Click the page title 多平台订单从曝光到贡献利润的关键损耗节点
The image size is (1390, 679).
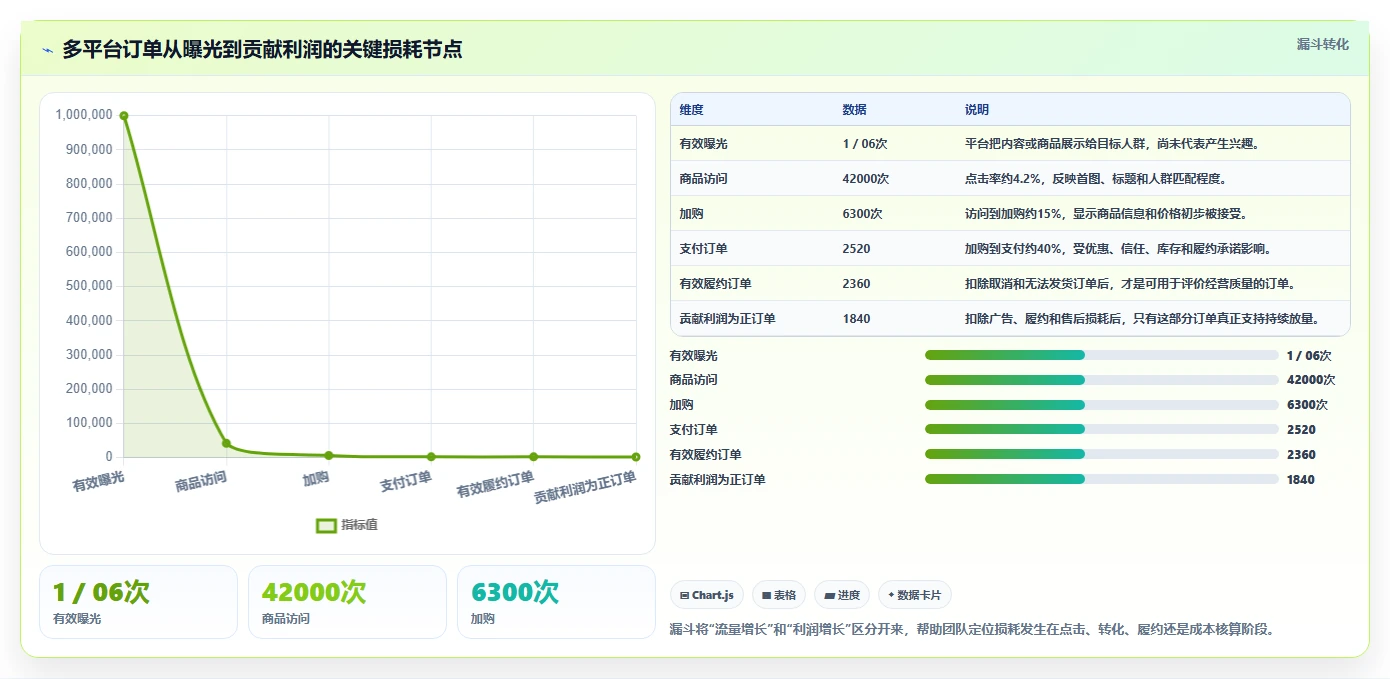point(262,50)
